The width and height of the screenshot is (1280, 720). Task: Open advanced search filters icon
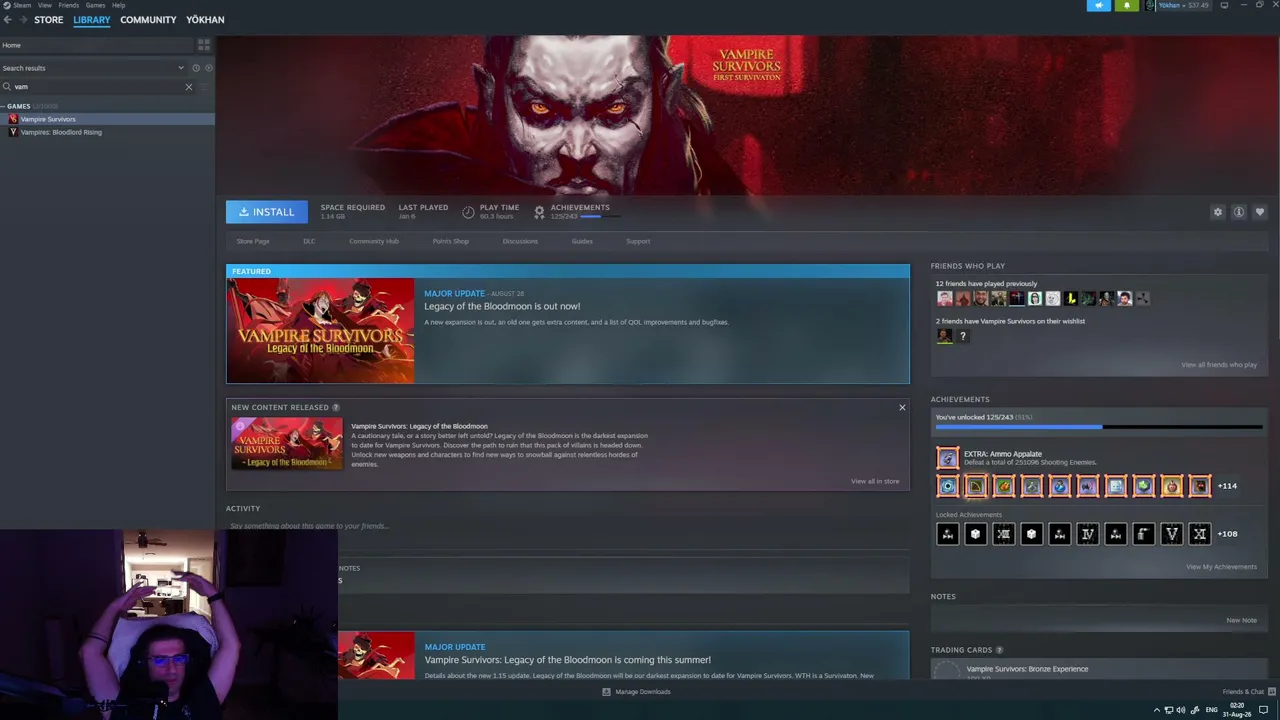[205, 87]
